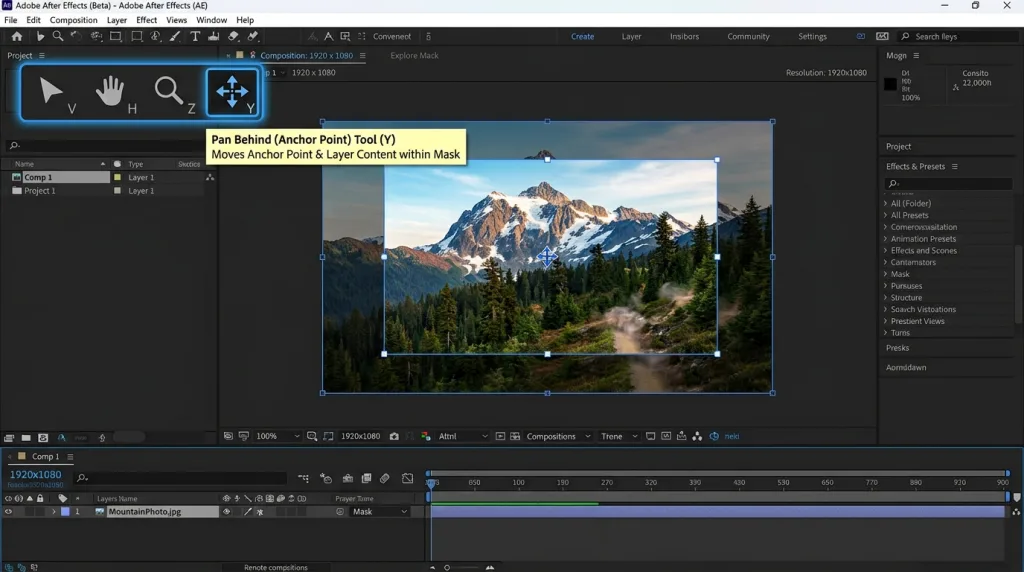This screenshot has width=1024, height=572.
Task: Expand the MountainPhoto.jpg layer properties arrow
Action: [54, 512]
